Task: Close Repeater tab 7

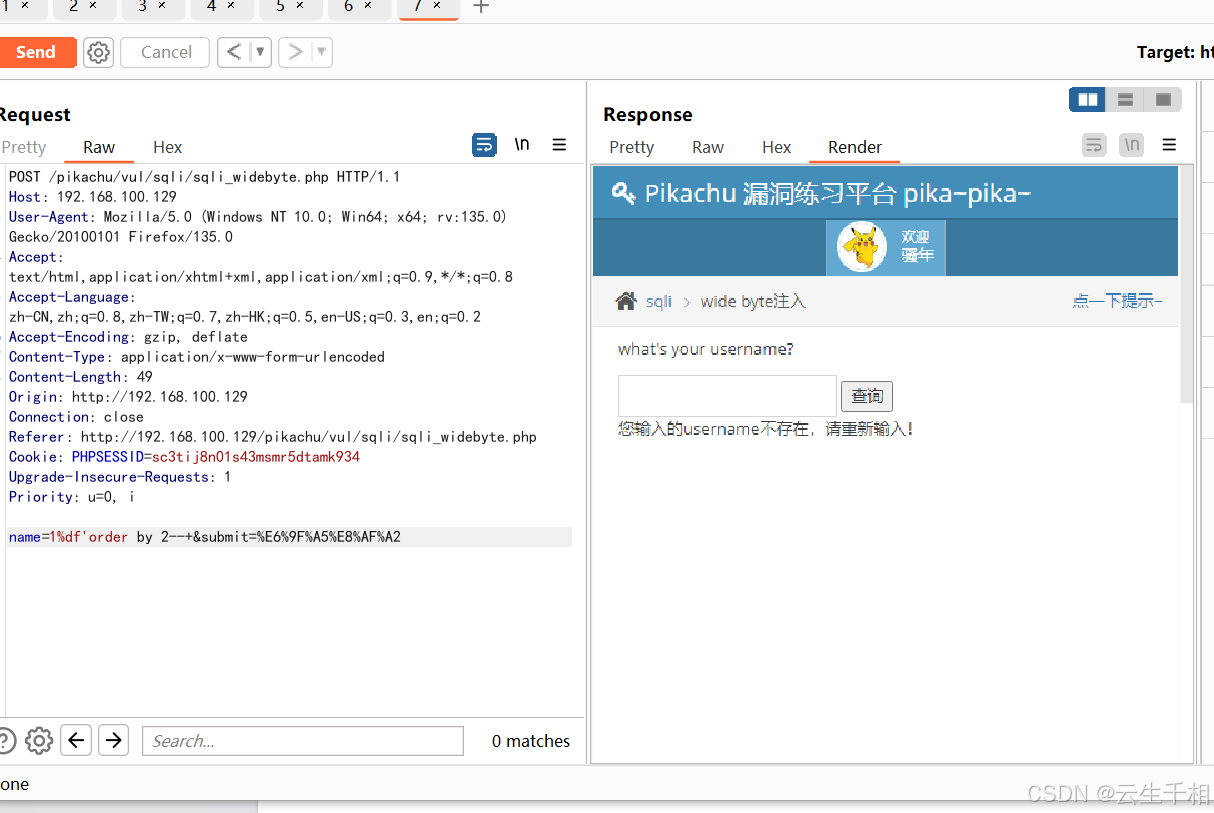Action: (437, 6)
